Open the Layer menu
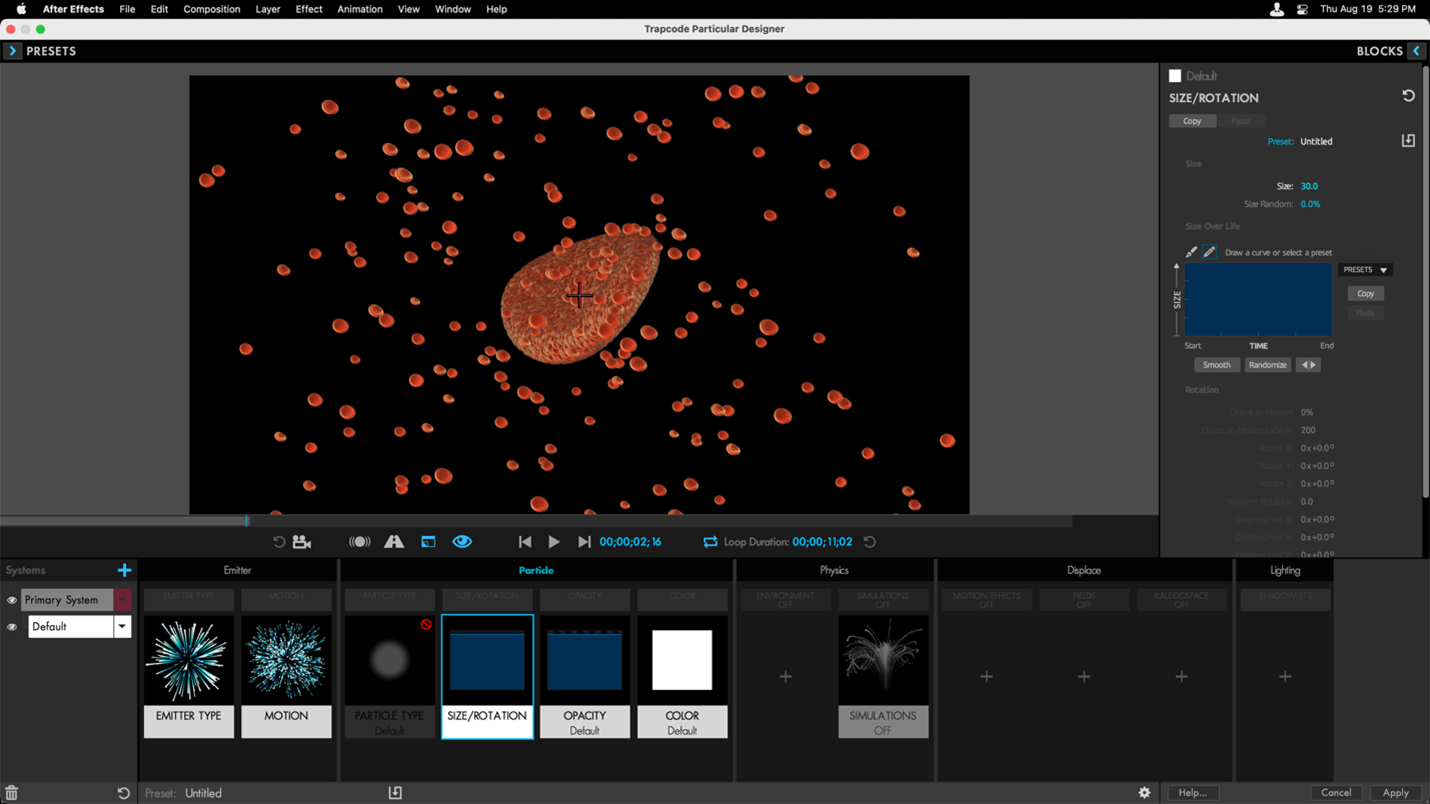Image resolution: width=1430 pixels, height=804 pixels. click(268, 9)
